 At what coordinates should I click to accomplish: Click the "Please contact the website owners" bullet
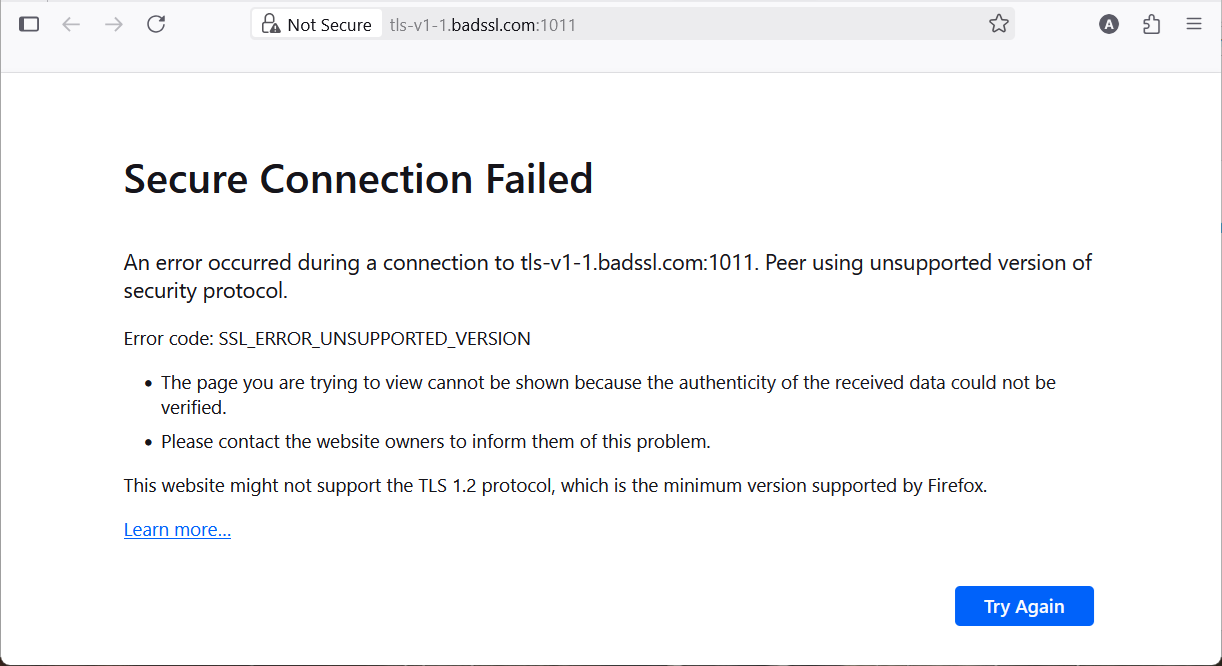coord(435,441)
